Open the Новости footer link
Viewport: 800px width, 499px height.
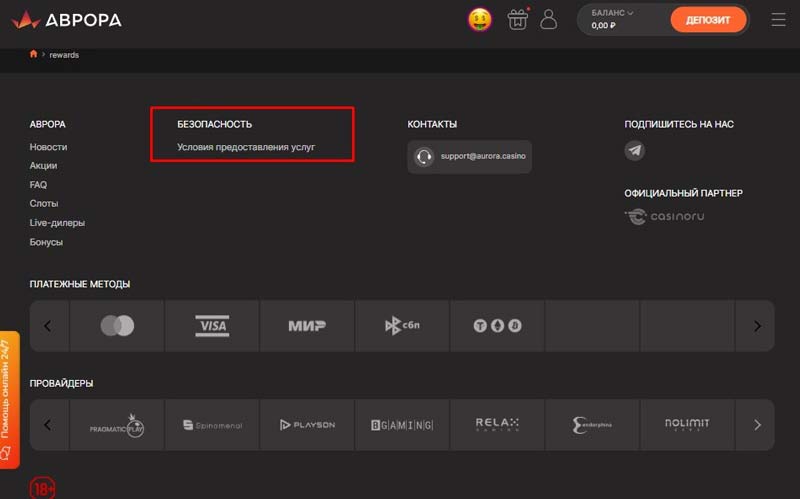tap(49, 147)
